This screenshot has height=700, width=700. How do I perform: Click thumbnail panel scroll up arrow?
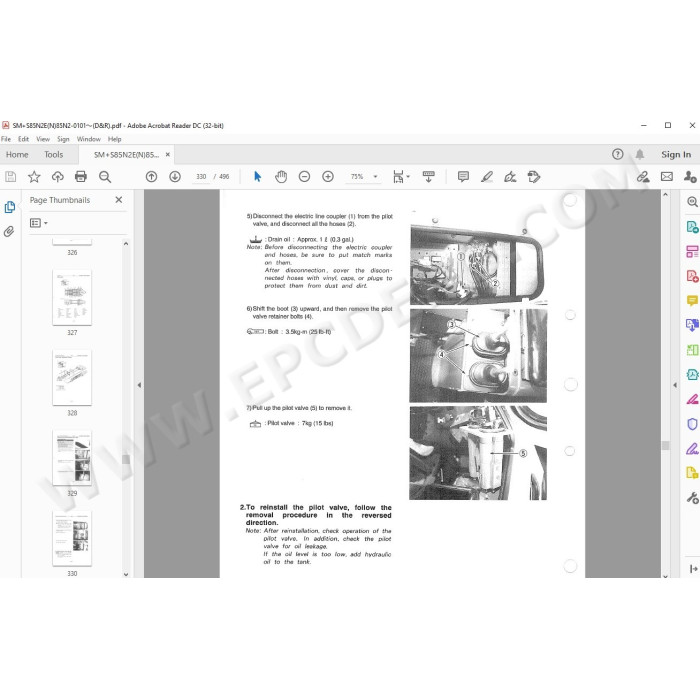126,244
